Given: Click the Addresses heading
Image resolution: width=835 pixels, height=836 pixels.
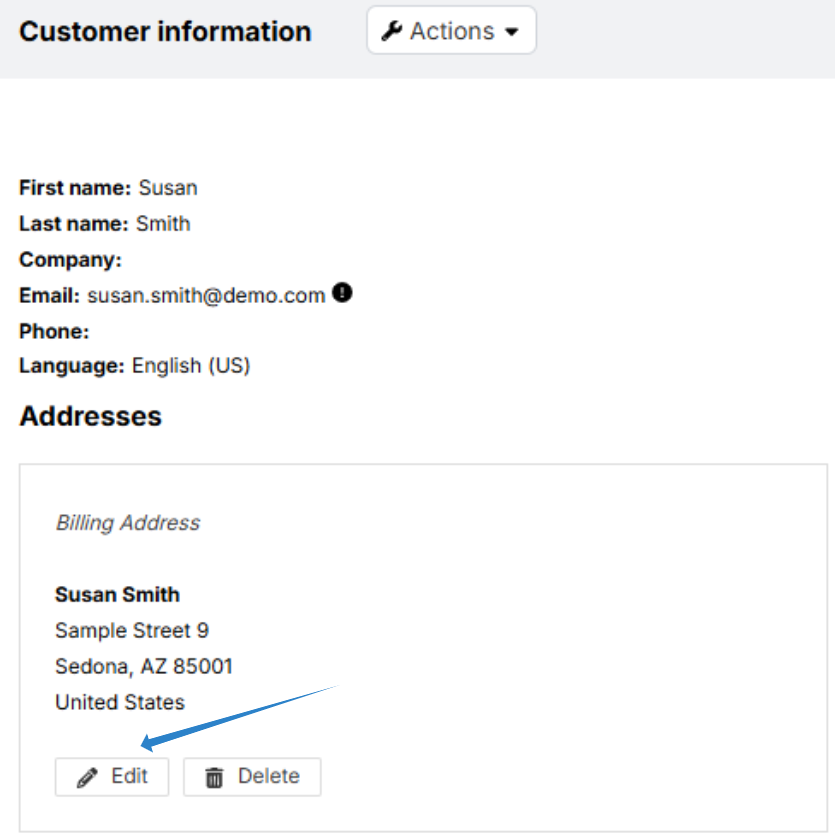Looking at the screenshot, I should click(x=91, y=416).
